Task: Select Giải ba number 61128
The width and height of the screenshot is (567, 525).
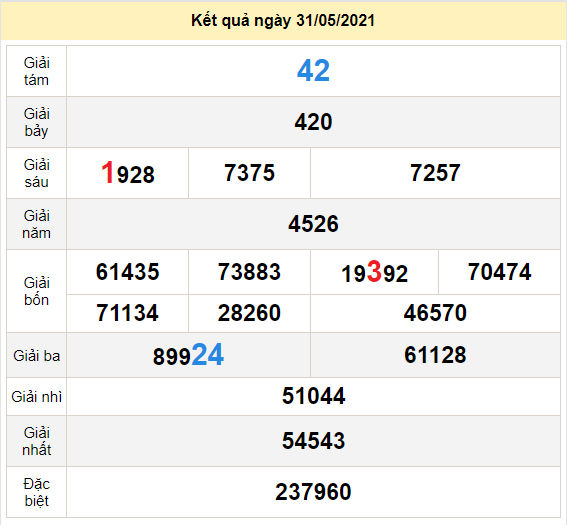Action: pyautogui.click(x=435, y=355)
